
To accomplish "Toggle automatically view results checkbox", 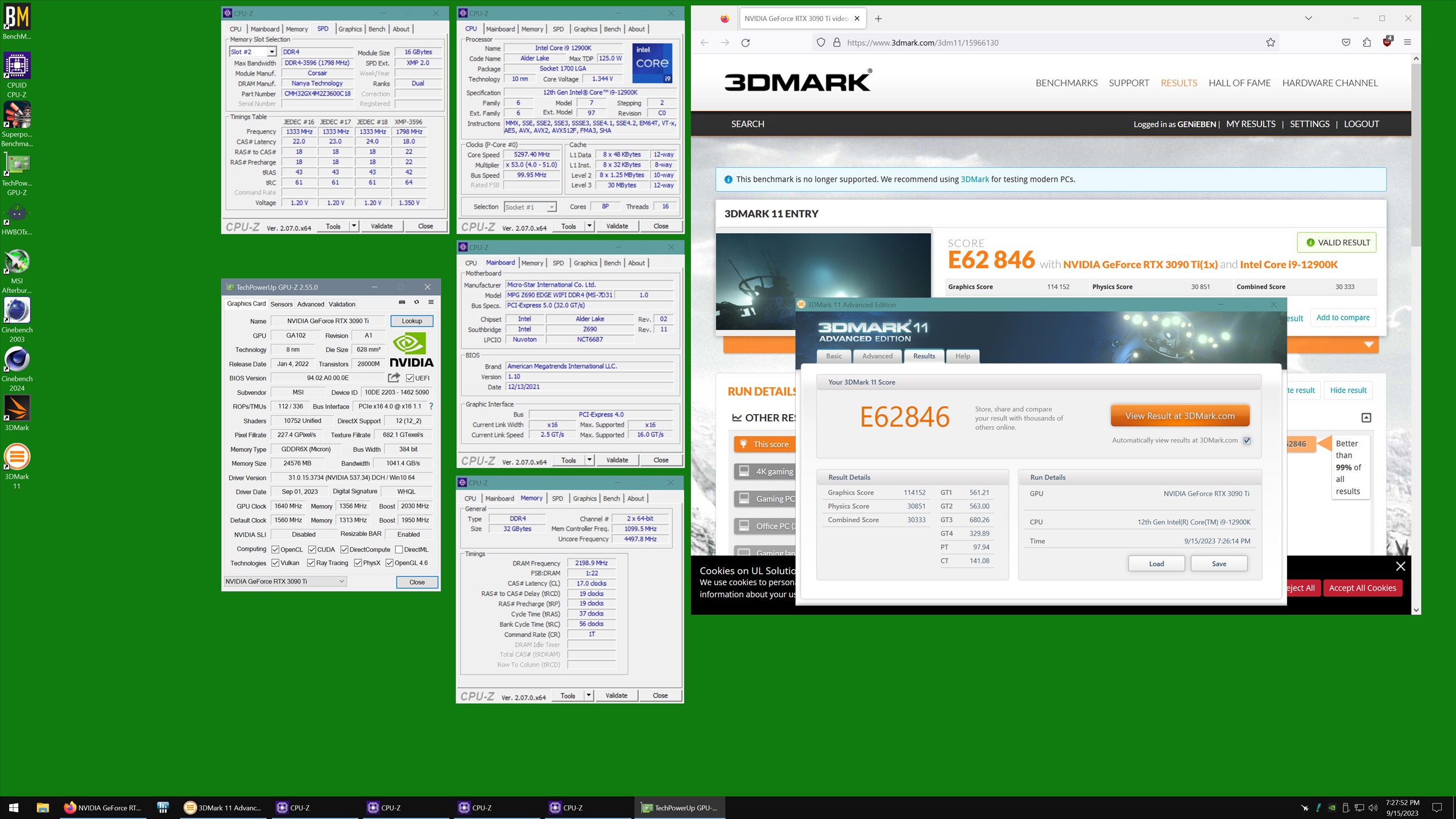I will pos(1247,441).
